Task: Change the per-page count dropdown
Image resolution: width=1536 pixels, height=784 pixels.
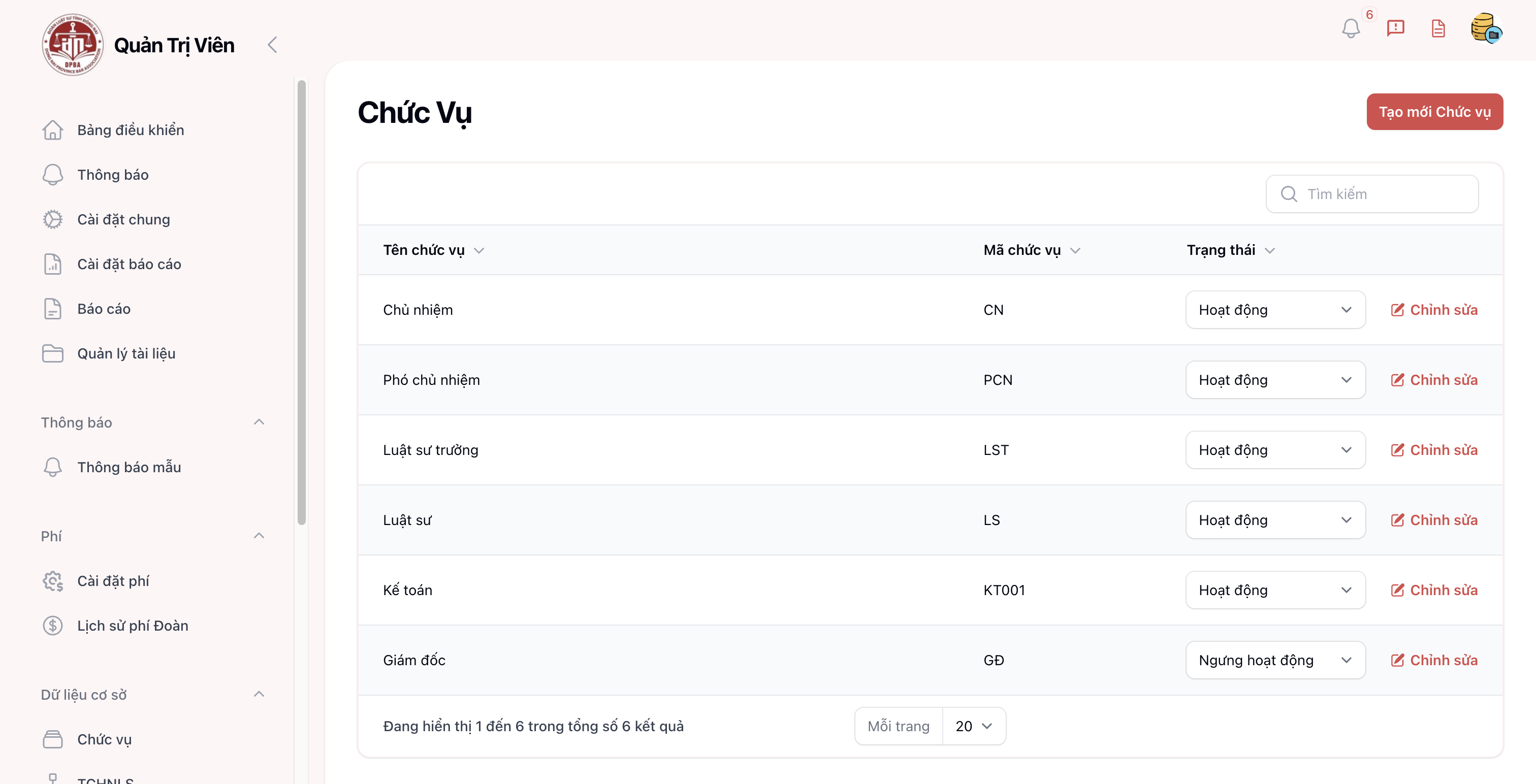Action: 974,726
